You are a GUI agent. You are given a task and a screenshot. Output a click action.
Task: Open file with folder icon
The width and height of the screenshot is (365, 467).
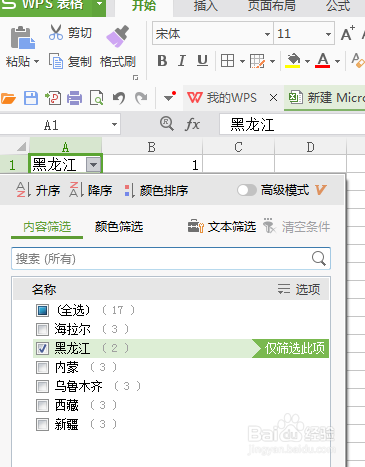(x=8, y=98)
